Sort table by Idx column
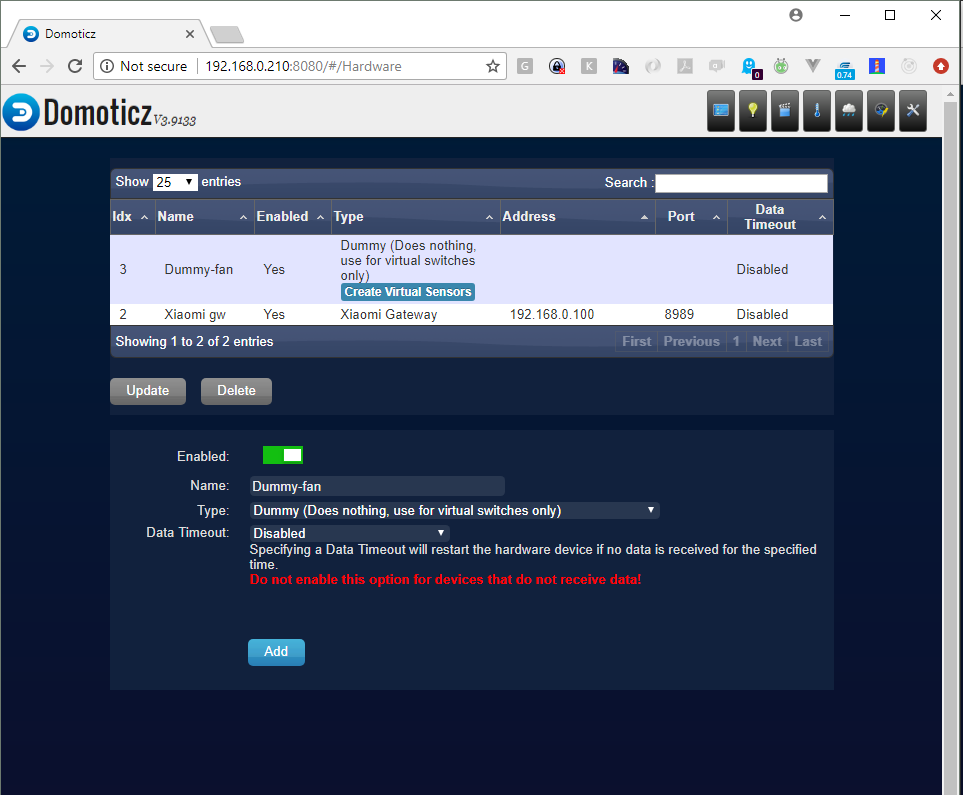The height and width of the screenshot is (795, 963). click(132, 217)
